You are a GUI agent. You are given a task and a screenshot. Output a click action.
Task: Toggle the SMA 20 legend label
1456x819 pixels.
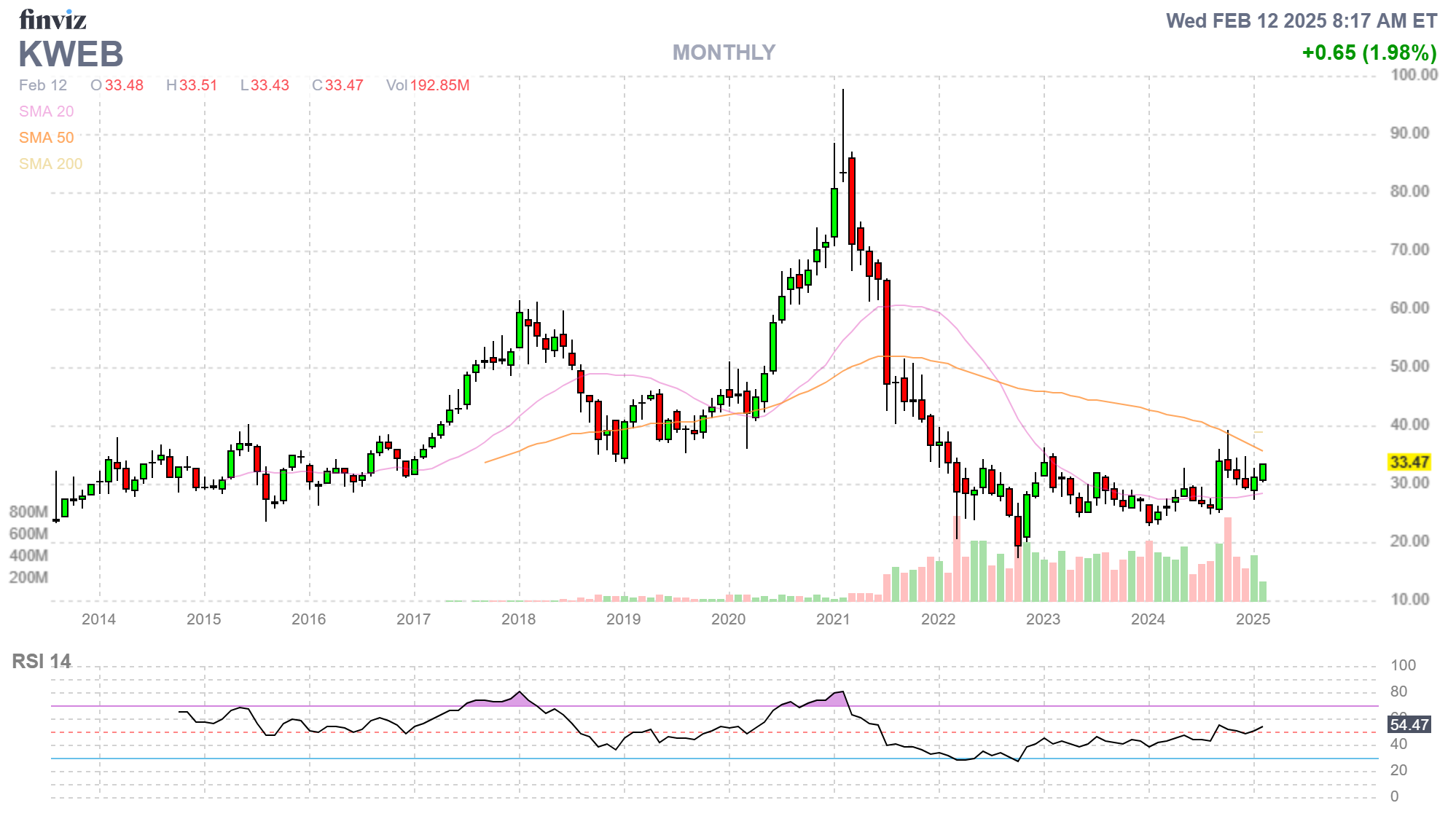coord(46,111)
